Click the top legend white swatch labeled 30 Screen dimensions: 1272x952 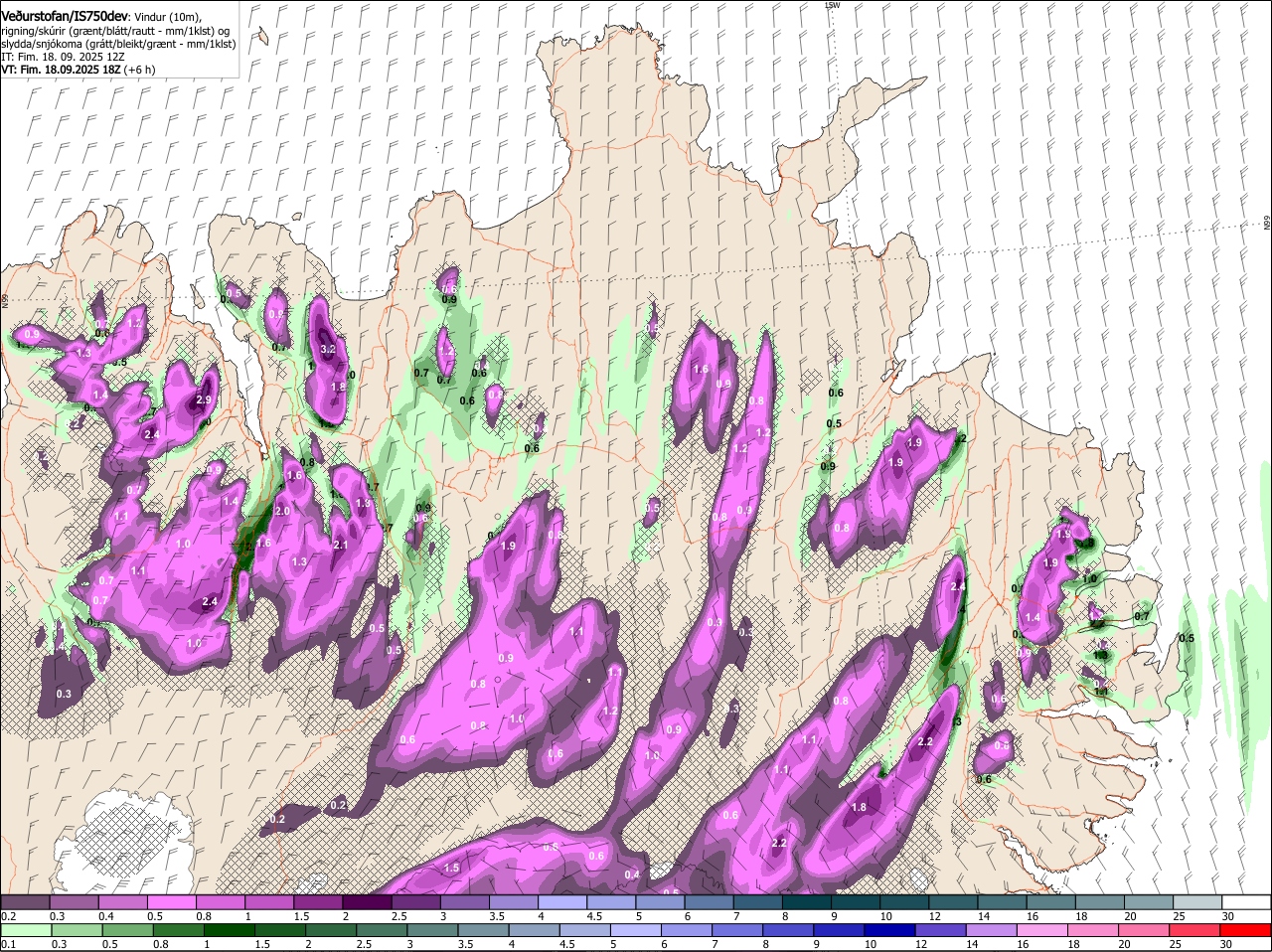(1246, 902)
